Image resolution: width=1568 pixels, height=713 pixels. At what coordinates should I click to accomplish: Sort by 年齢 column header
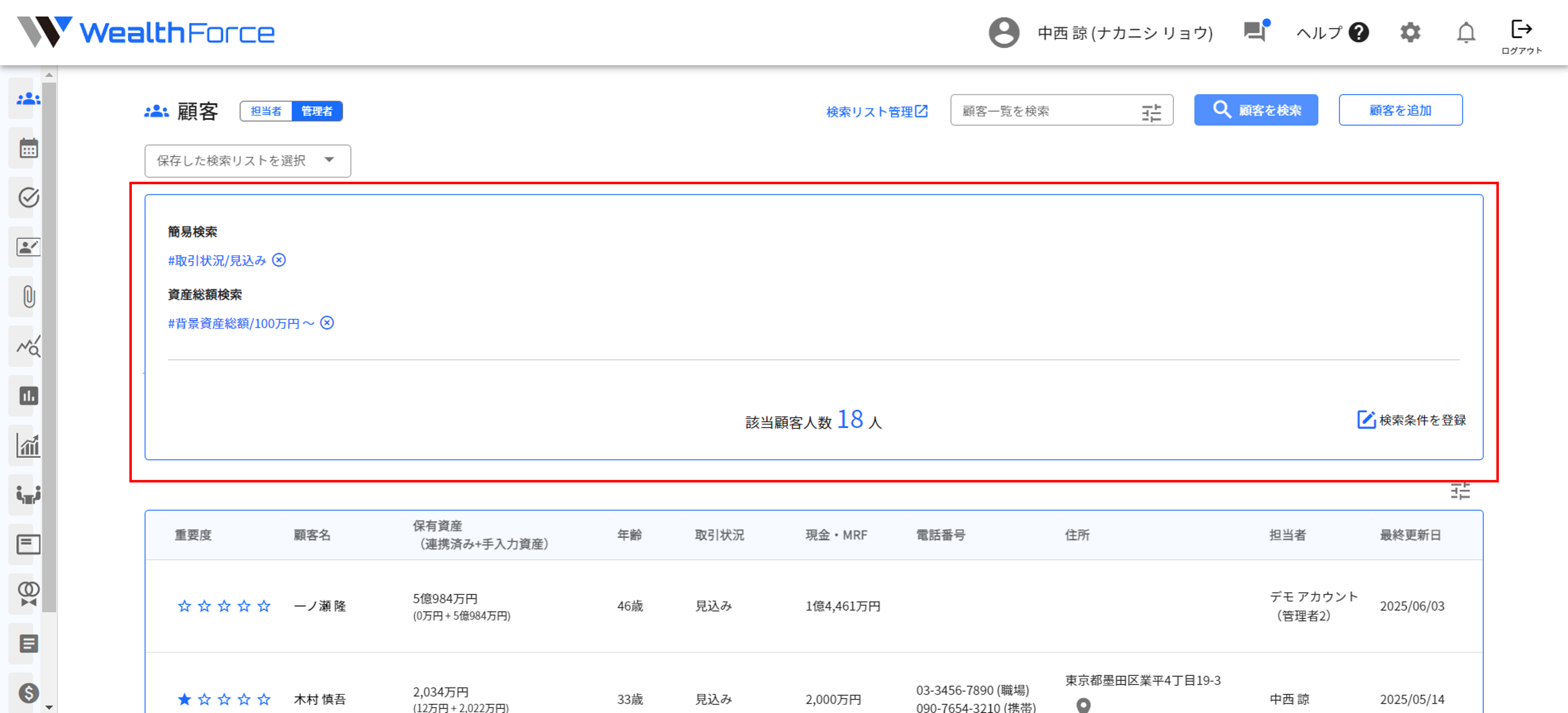point(629,534)
